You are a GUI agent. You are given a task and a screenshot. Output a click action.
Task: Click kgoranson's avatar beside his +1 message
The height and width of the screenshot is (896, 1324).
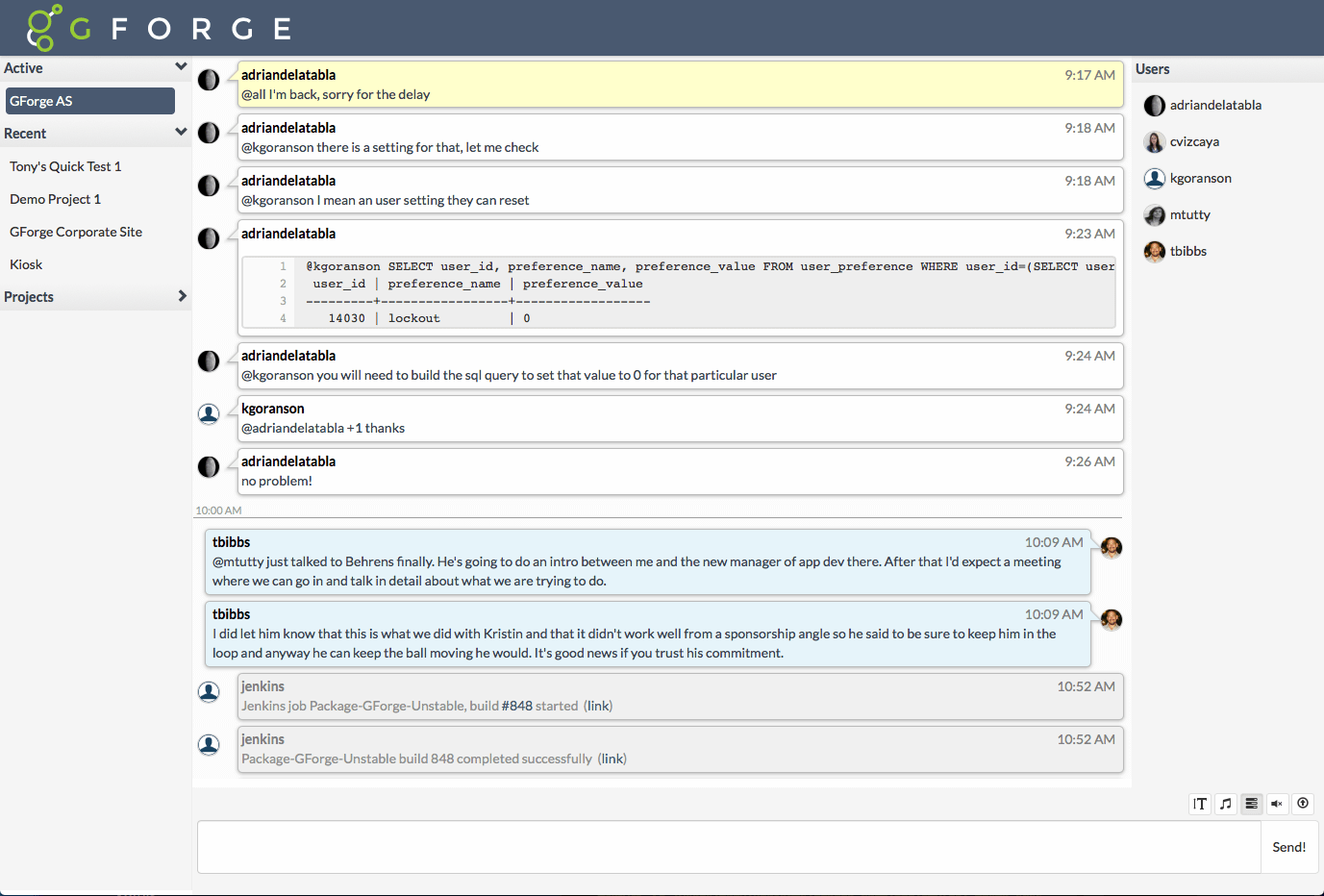click(209, 413)
